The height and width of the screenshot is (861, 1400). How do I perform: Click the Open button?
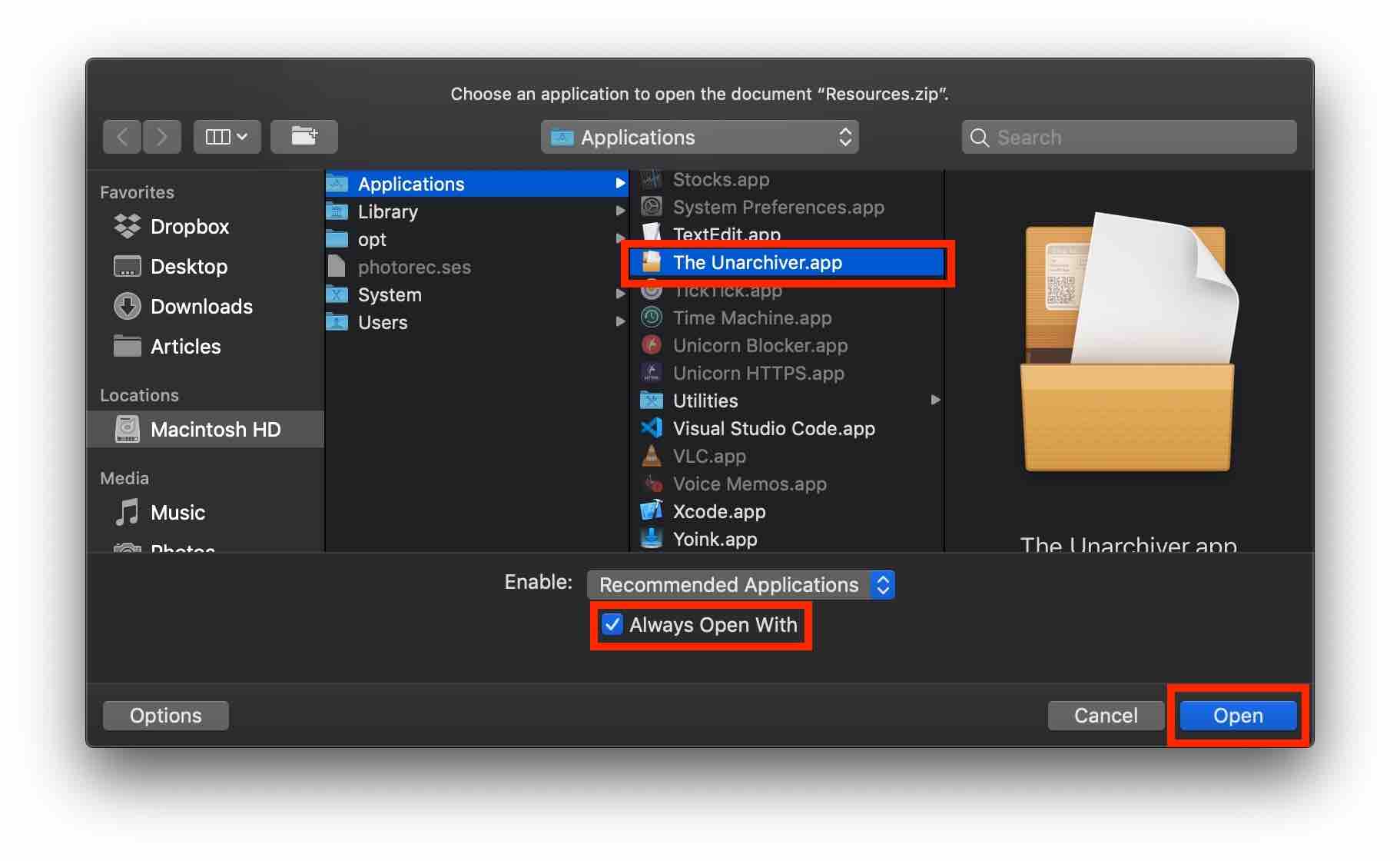pos(1238,715)
